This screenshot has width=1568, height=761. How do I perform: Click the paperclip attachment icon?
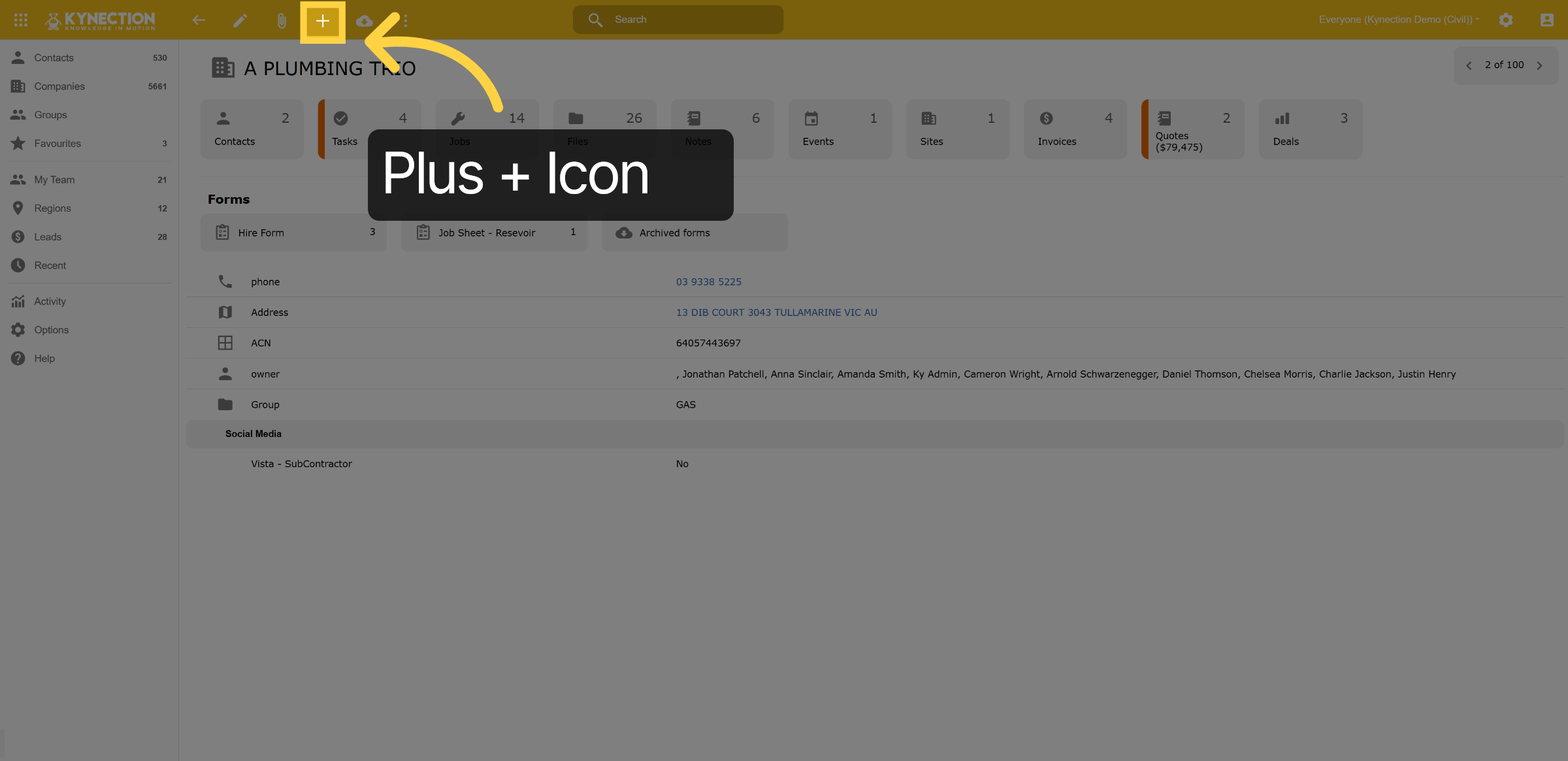coord(281,20)
